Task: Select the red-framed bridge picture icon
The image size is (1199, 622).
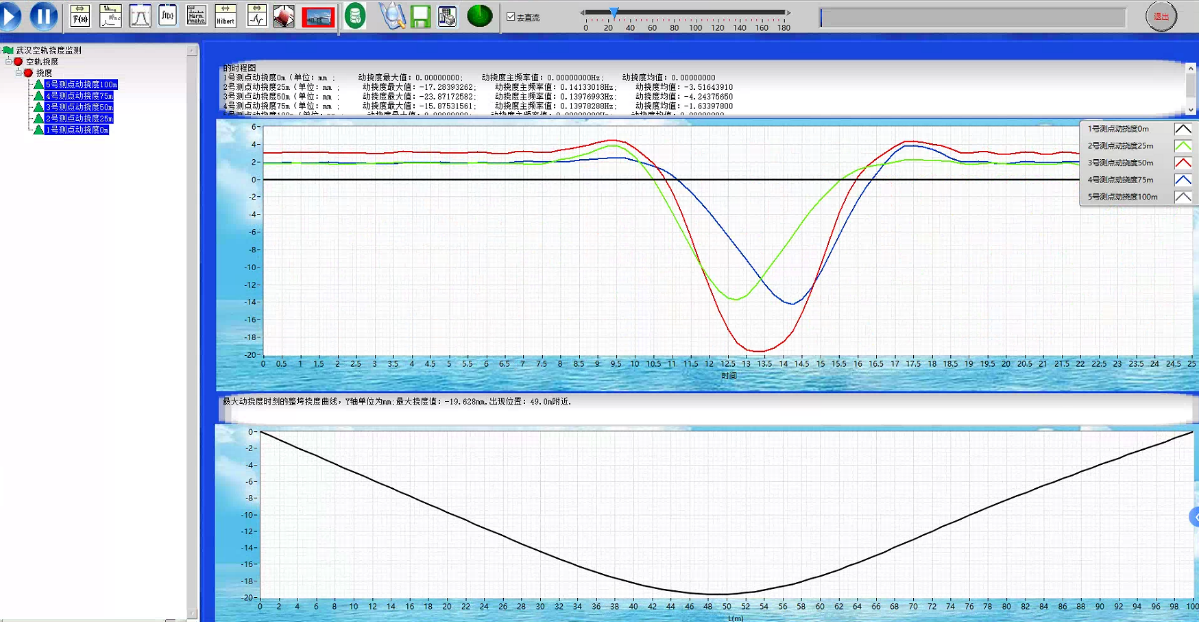Action: [318, 17]
